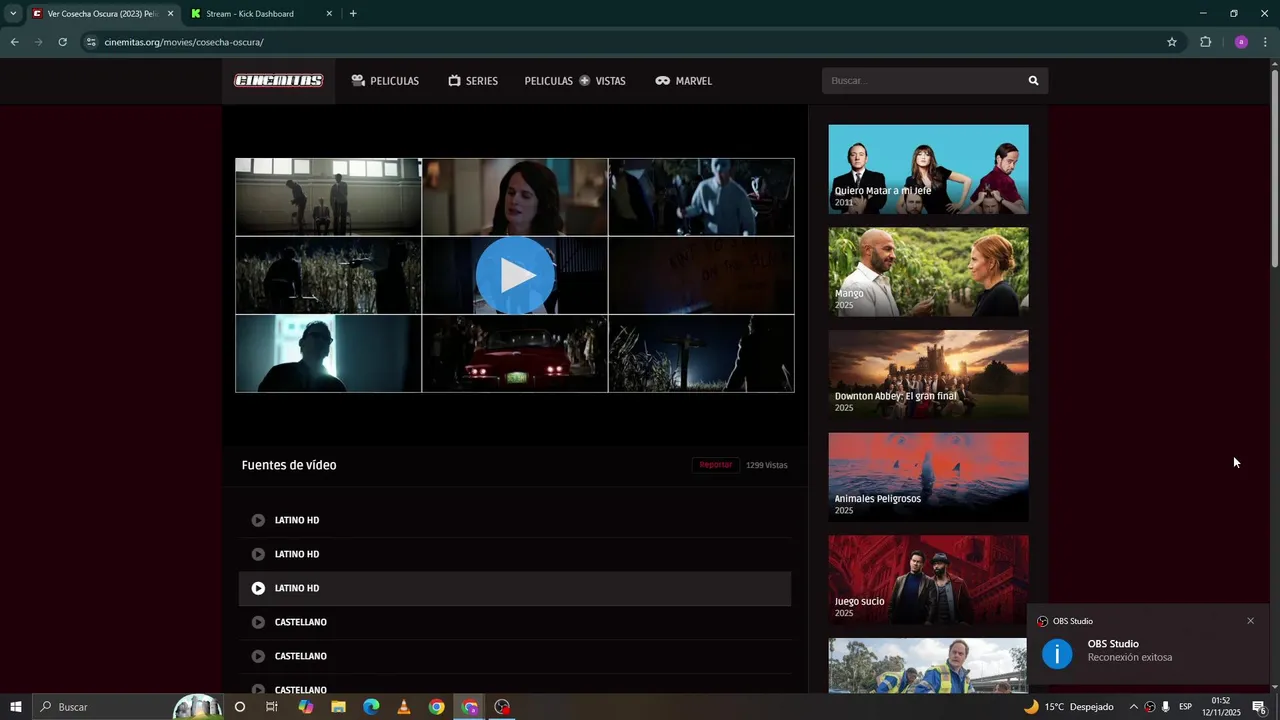Open Juego sucio movie card
1280x720 pixels.
[x=928, y=580]
